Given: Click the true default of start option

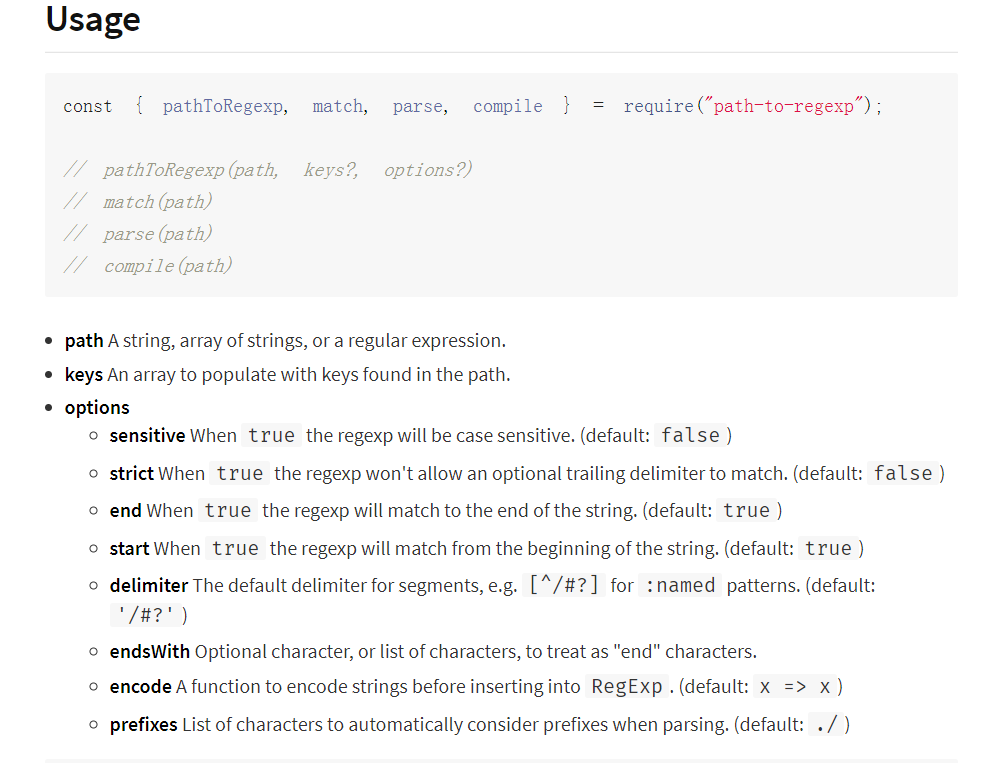Looking at the screenshot, I should tap(828, 549).
